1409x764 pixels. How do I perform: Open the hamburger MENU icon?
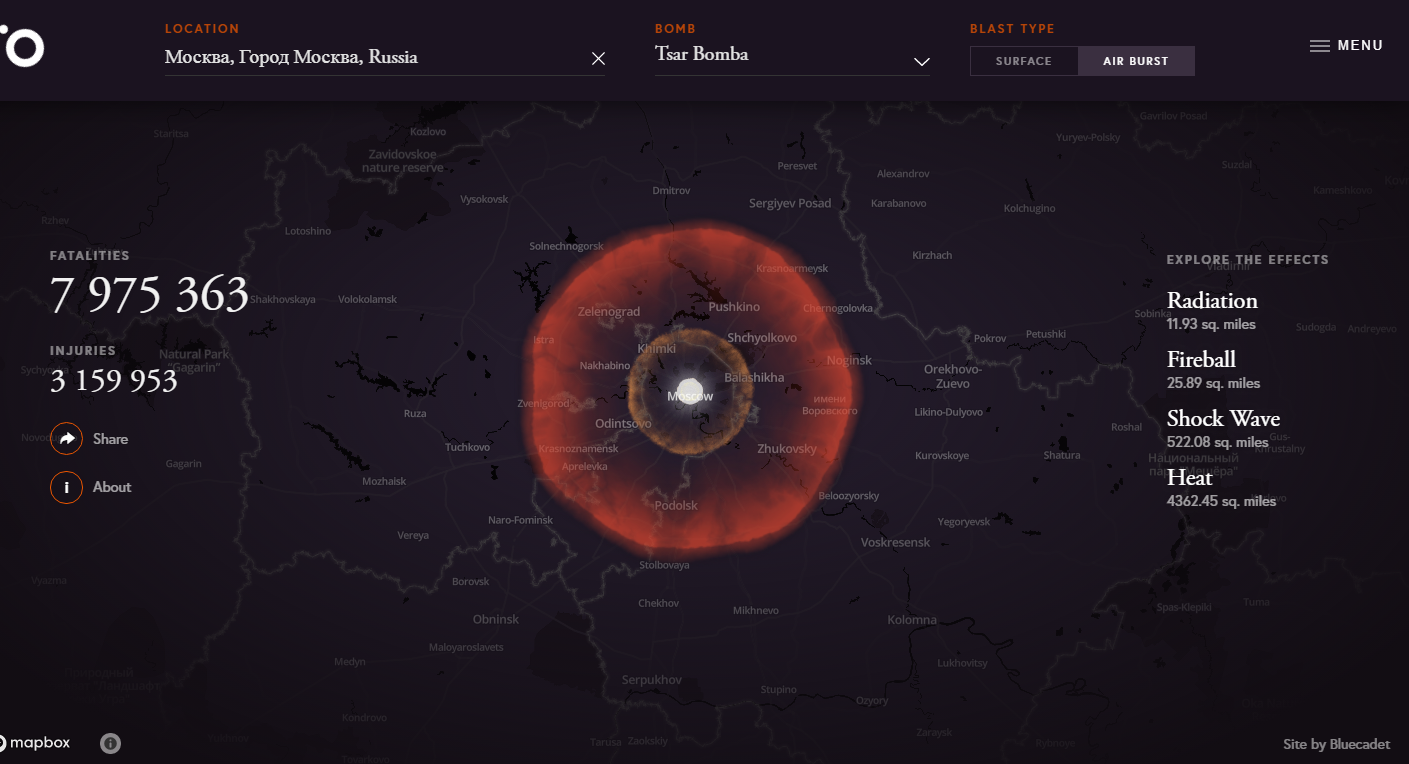tap(1320, 46)
